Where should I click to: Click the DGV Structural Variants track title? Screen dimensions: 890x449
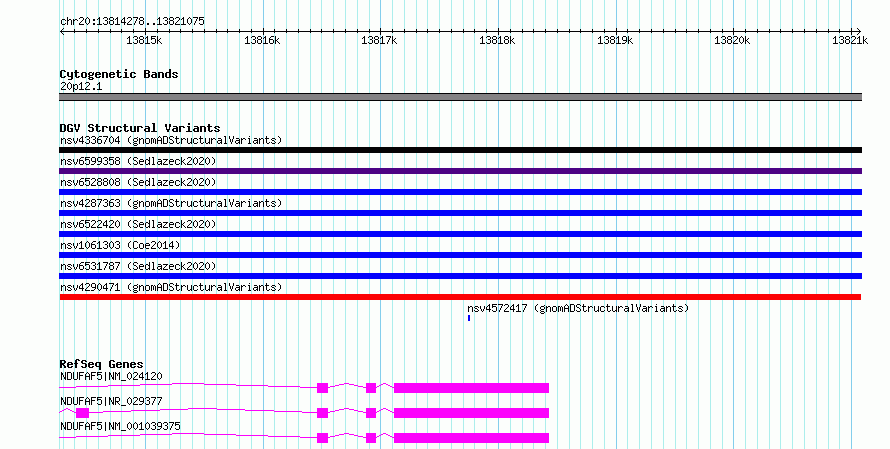coord(140,128)
